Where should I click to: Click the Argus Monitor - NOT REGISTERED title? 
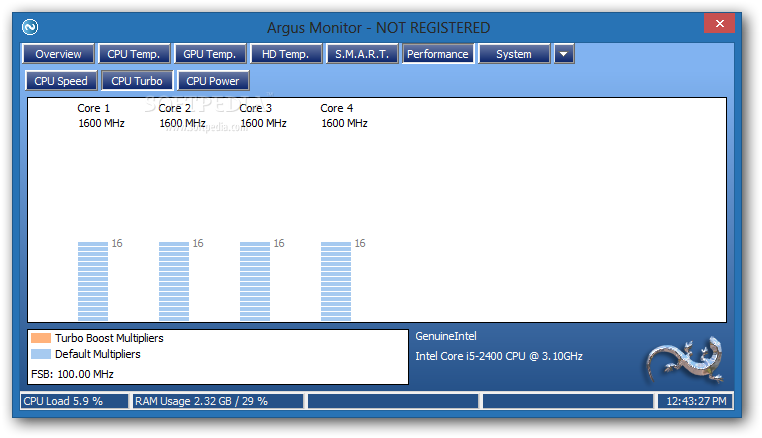pyautogui.click(x=379, y=28)
